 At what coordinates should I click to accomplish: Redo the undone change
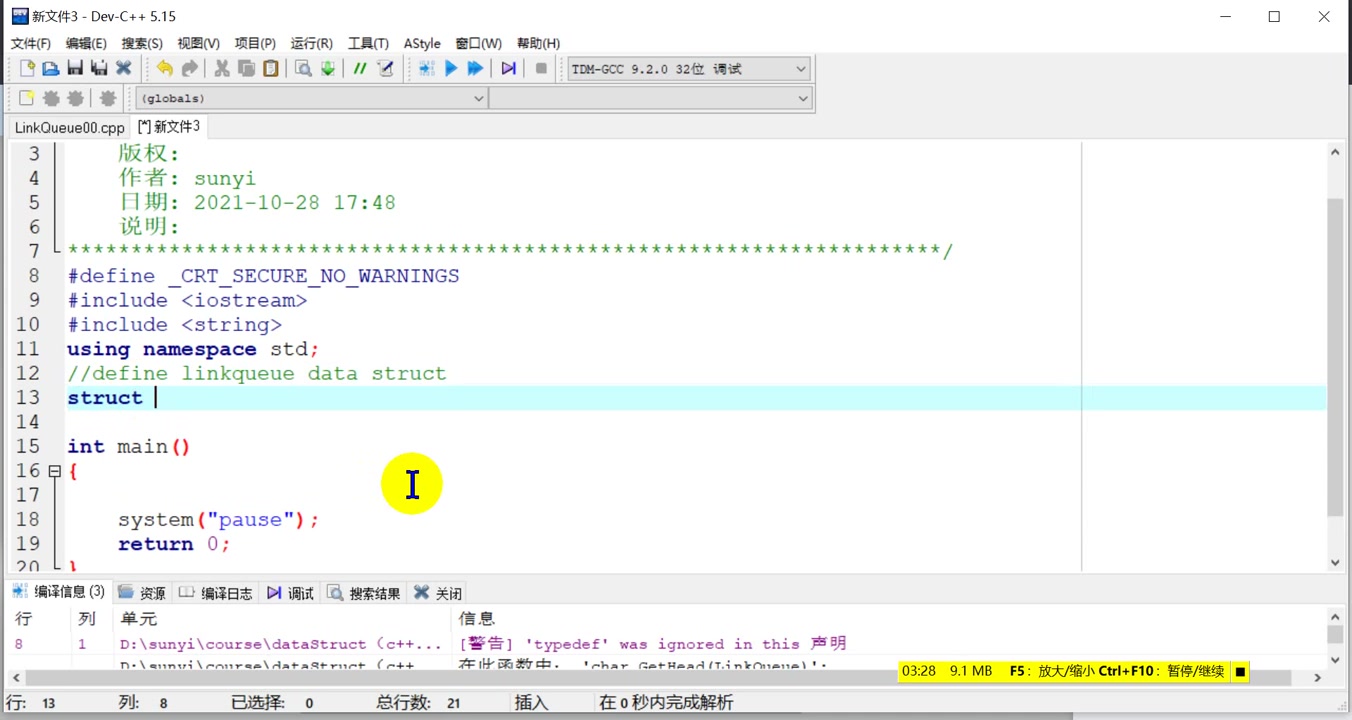(189, 68)
